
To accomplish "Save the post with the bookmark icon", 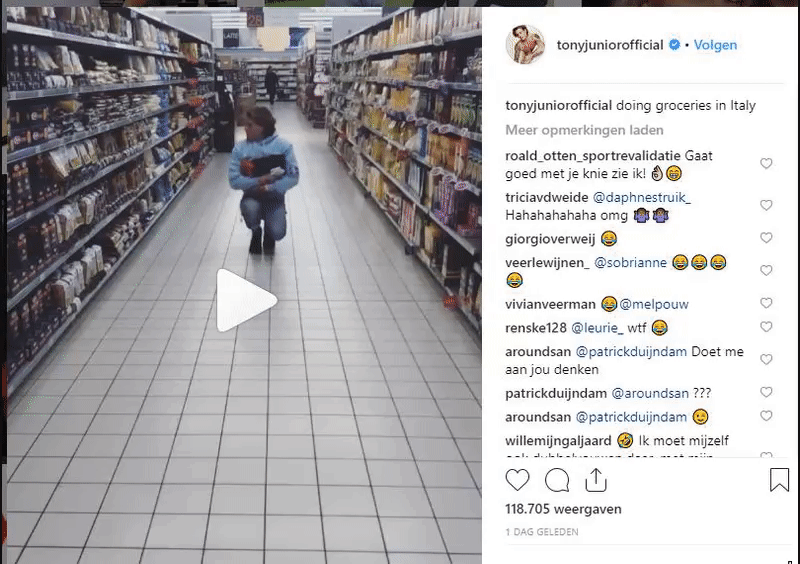I will click(x=779, y=480).
